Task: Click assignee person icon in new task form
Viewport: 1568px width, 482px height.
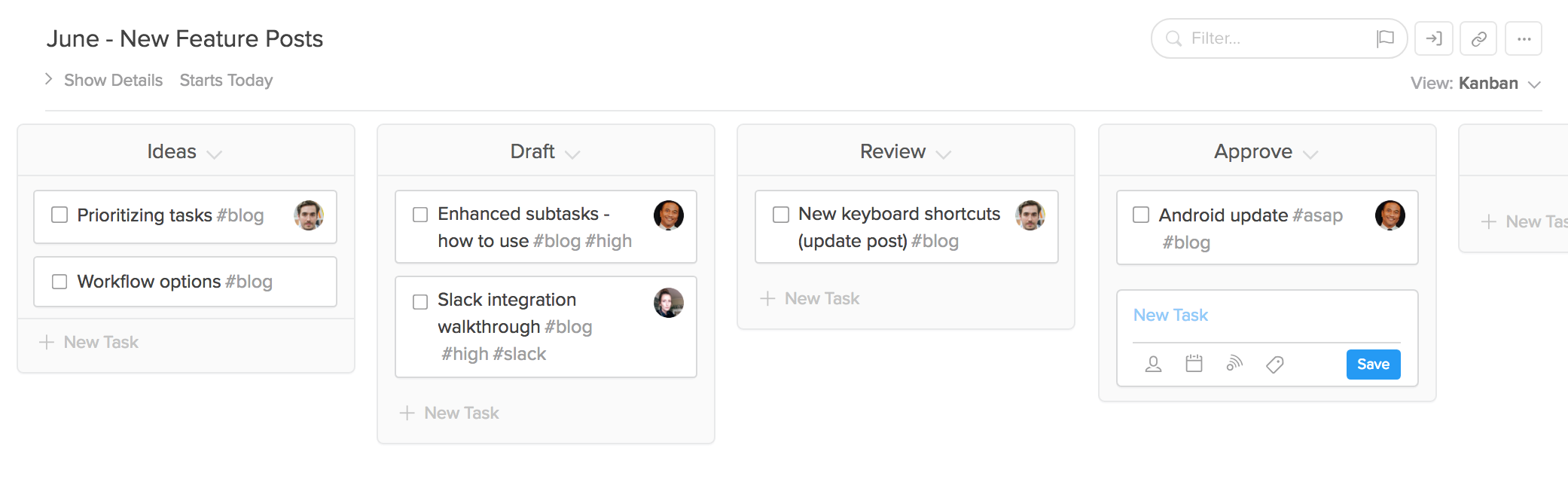Action: (1153, 365)
